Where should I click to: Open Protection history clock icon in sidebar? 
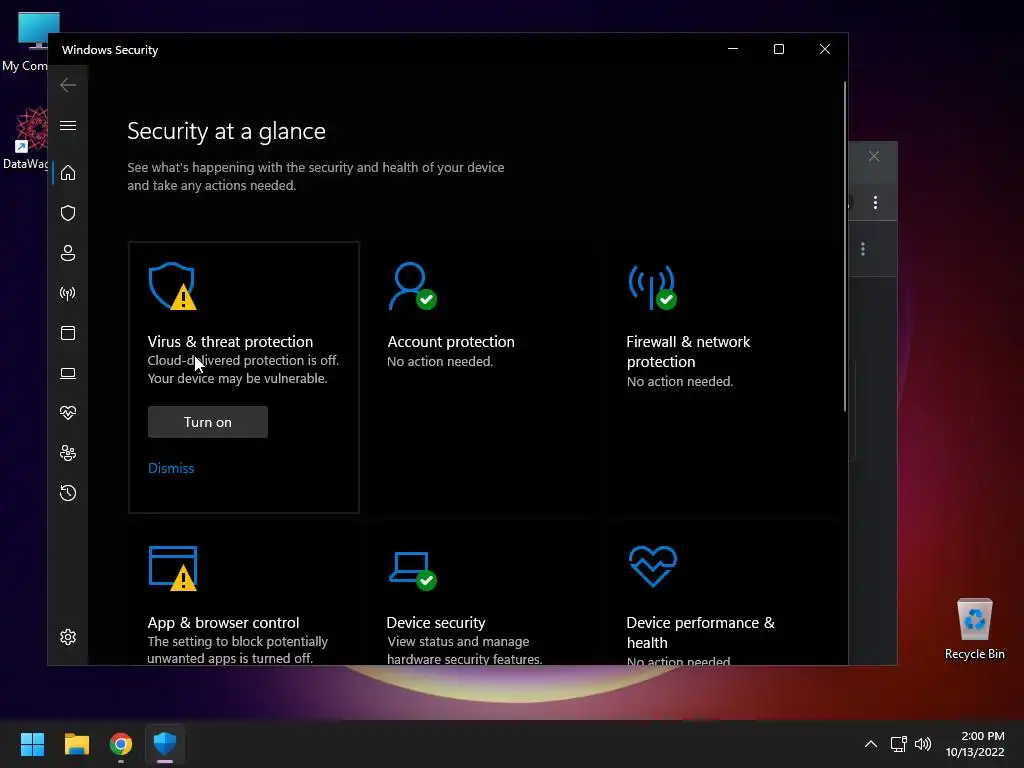tap(68, 493)
